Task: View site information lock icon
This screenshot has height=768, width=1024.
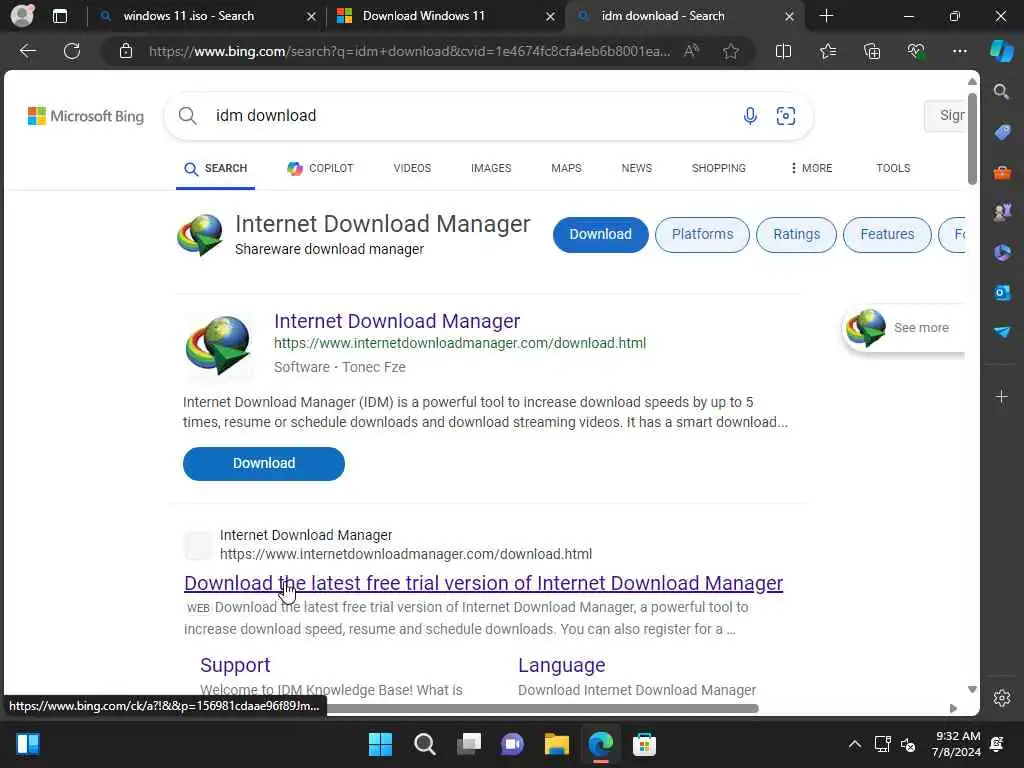Action: coord(126,51)
